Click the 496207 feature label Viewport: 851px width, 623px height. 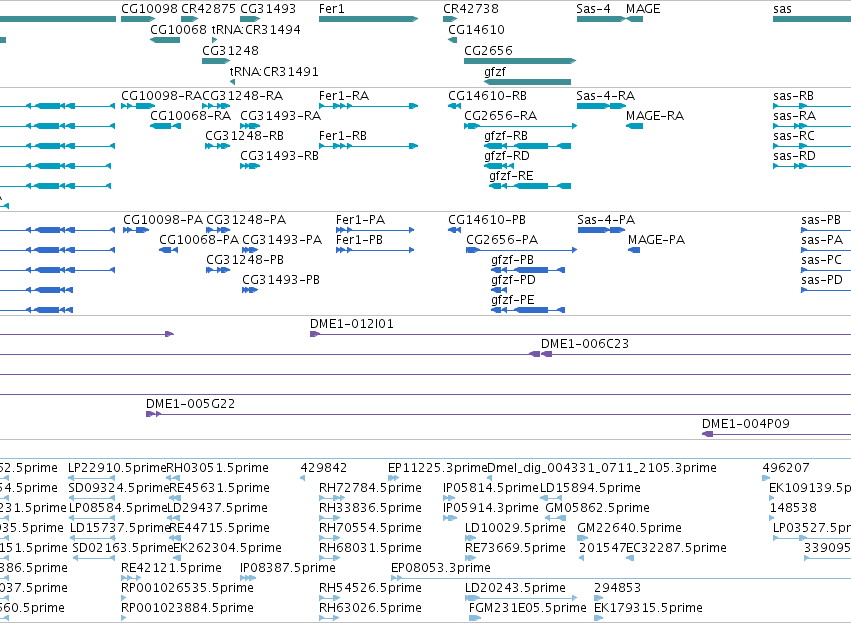[x=786, y=468]
